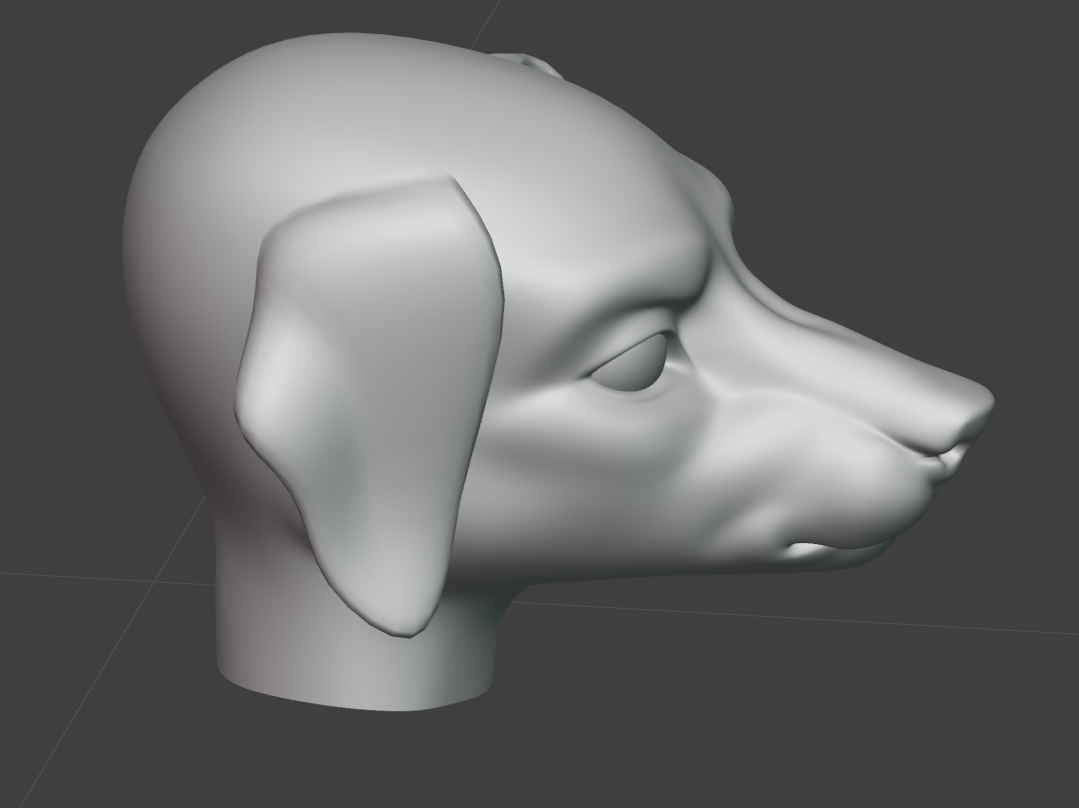
Task: Click the top of the skull dome
Action: point(330,60)
